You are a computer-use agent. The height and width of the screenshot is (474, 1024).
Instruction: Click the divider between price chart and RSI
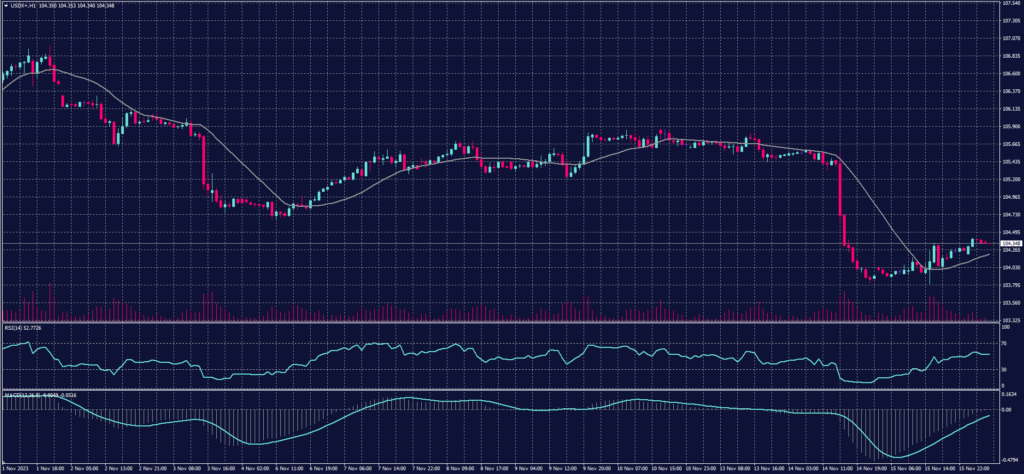500,322
